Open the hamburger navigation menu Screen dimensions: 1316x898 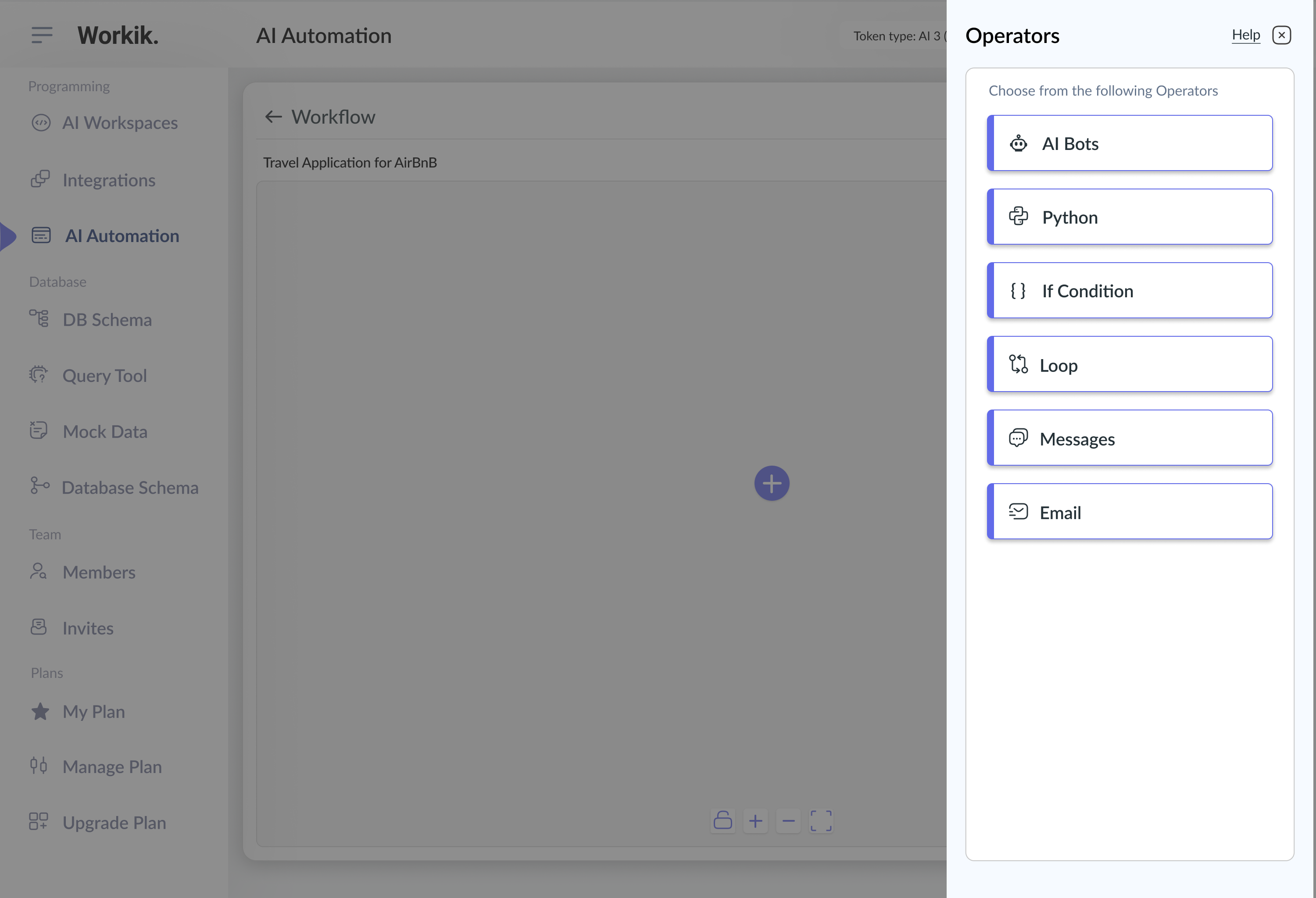41,35
